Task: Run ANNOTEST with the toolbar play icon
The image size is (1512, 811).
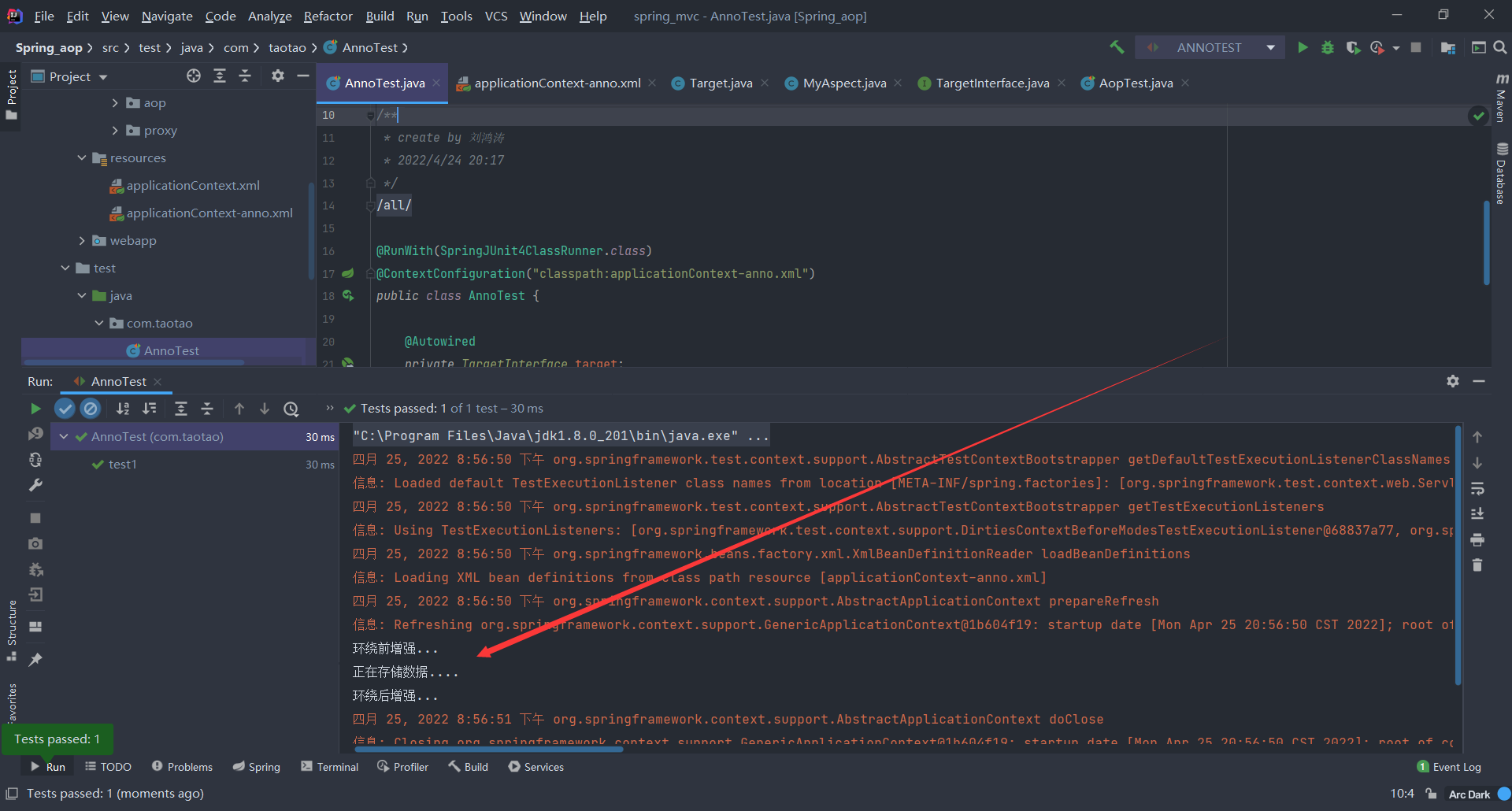Action: 1303,47
